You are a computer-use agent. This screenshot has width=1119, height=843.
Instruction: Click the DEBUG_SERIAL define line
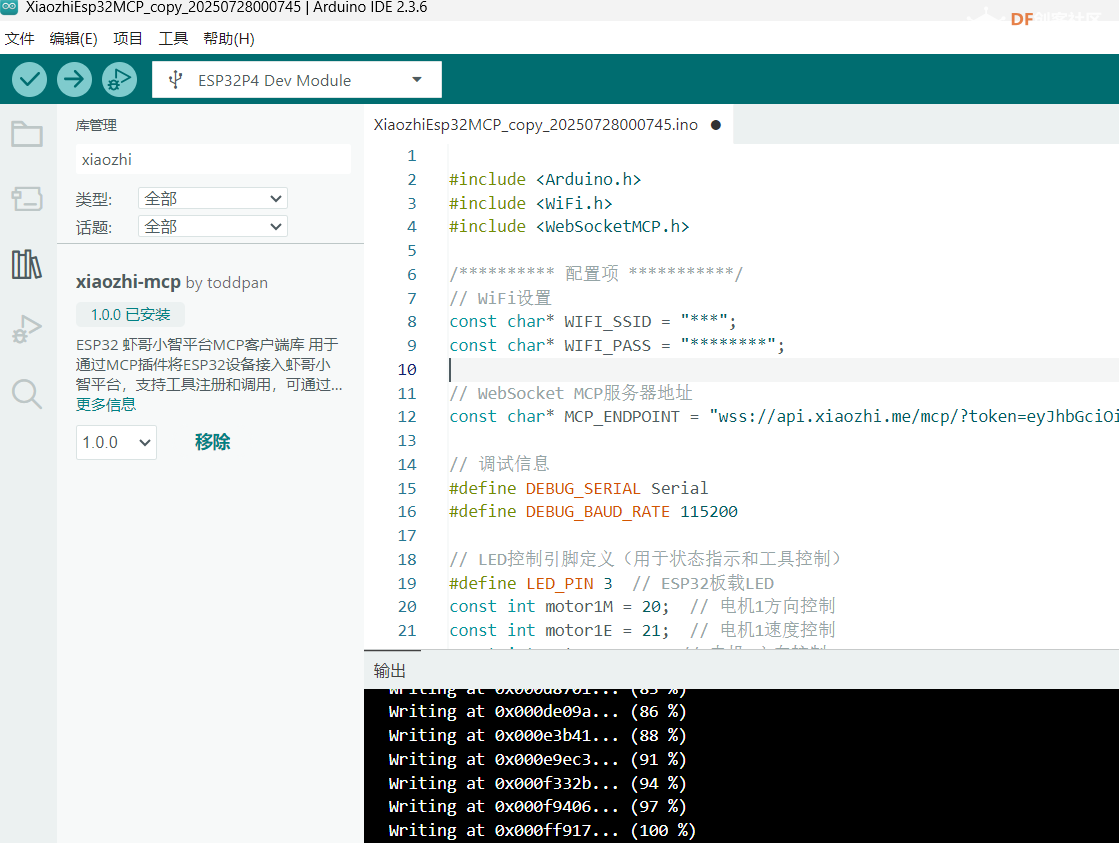pos(579,488)
